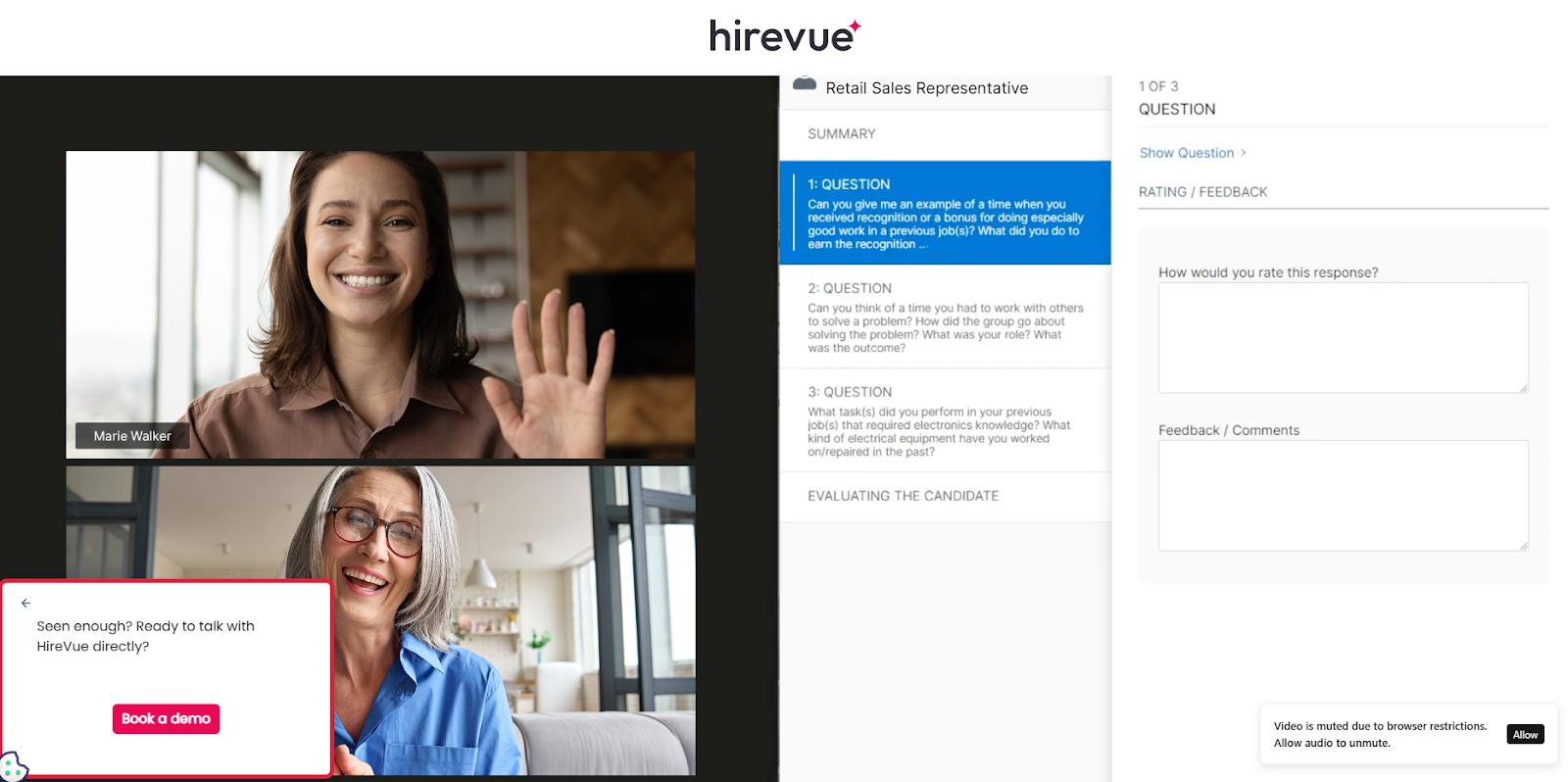Viewport: 1568px width, 782px height.
Task: Click Allow to unmute the video audio
Action: [1525, 735]
